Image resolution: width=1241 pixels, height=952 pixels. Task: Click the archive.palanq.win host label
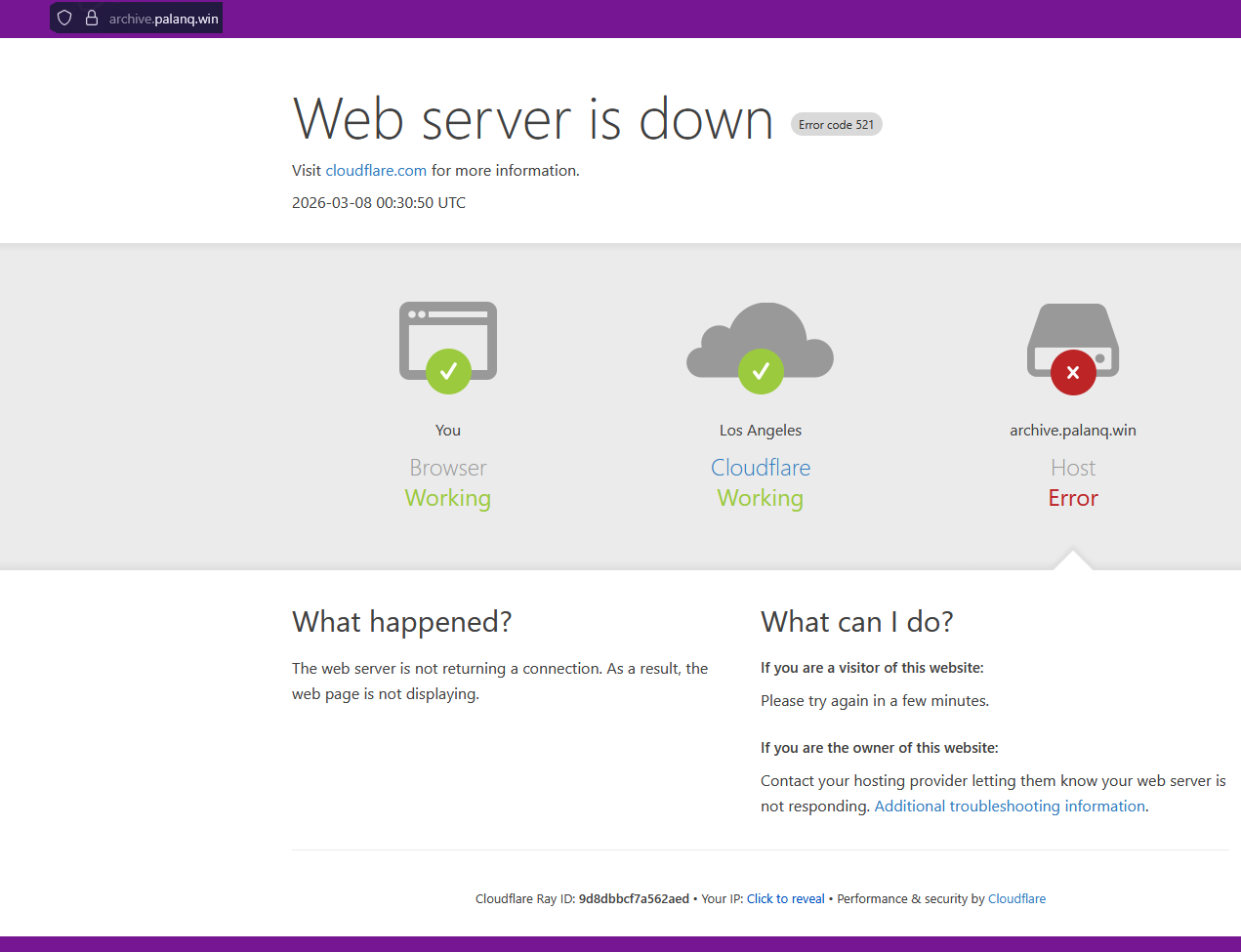1073,430
